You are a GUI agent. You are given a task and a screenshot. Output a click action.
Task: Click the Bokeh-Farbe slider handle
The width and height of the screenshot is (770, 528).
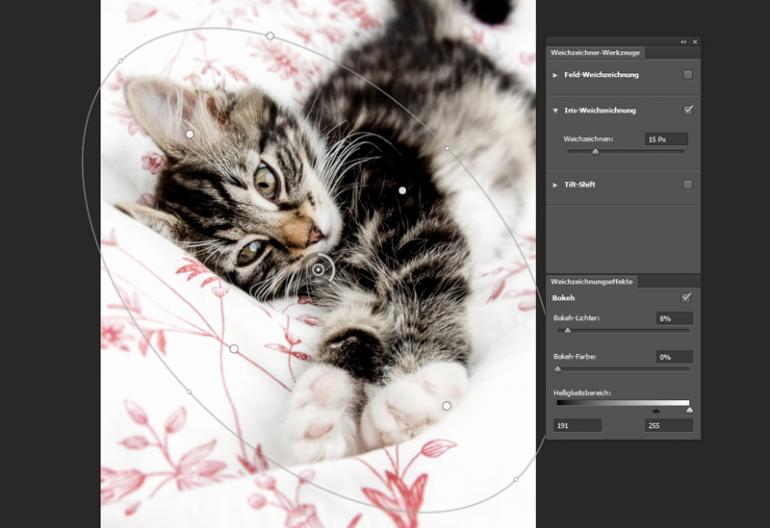point(557,369)
